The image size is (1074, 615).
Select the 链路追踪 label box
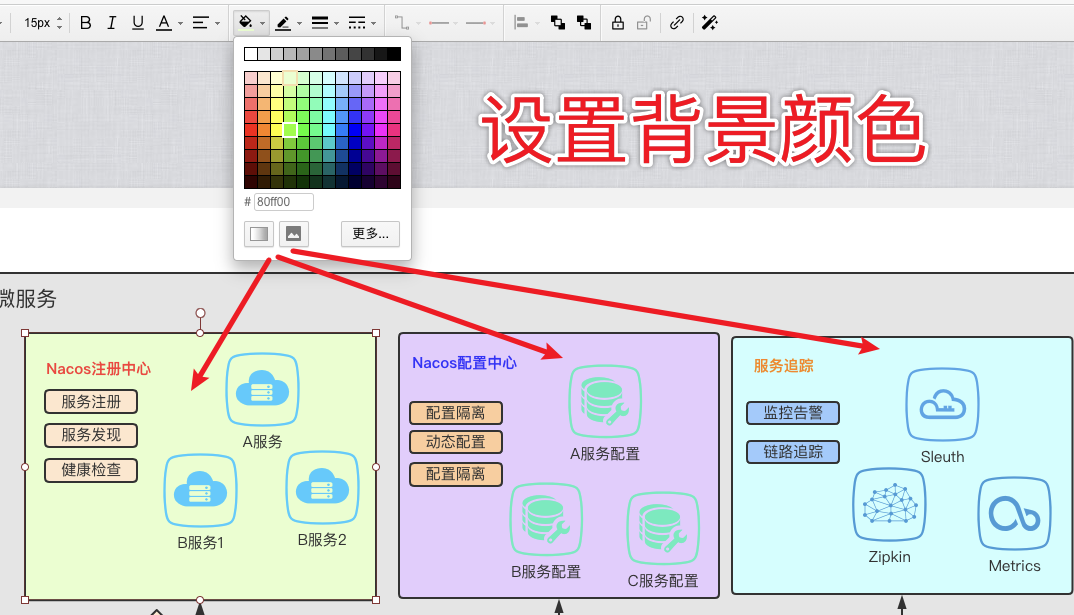[x=792, y=452]
